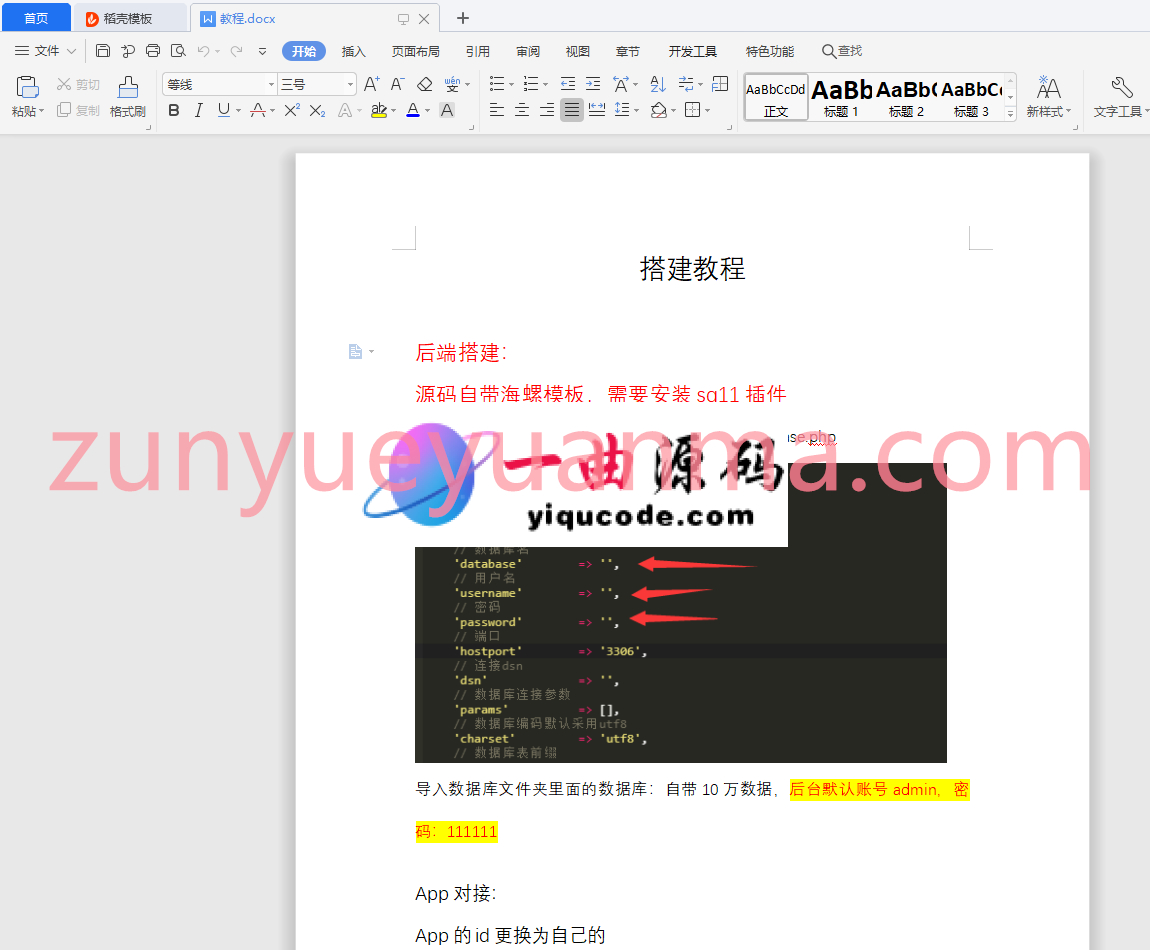1150x950 pixels.
Task: Click the sort (A-Z) icon
Action: 658,84
